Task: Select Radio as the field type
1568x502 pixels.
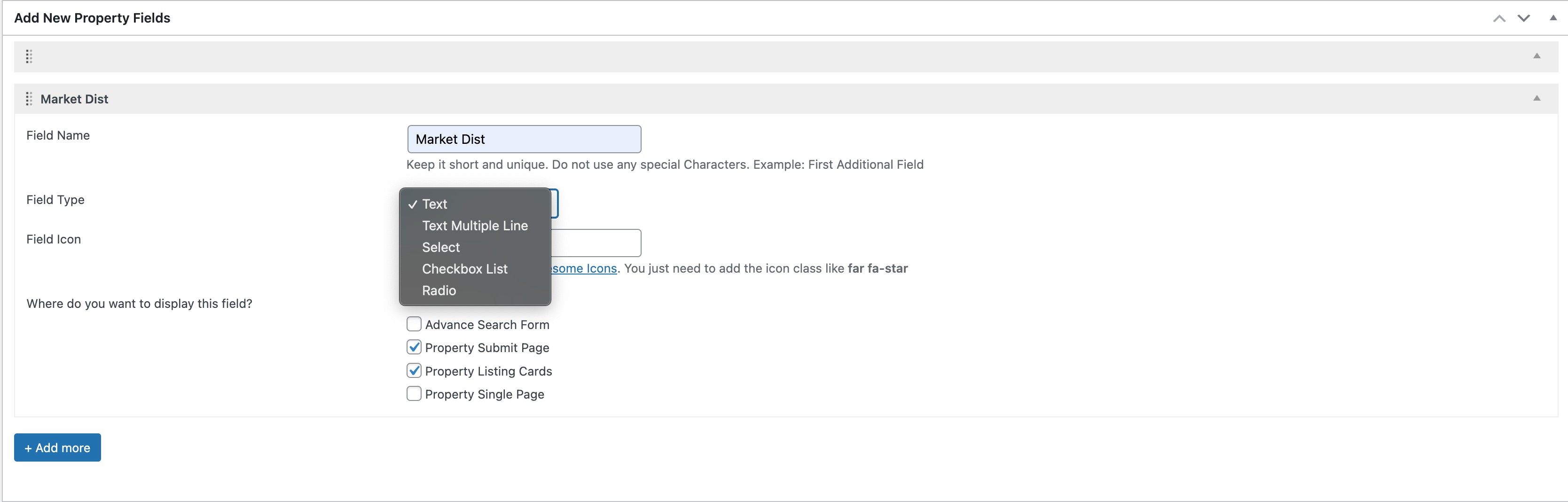Action: [439, 291]
